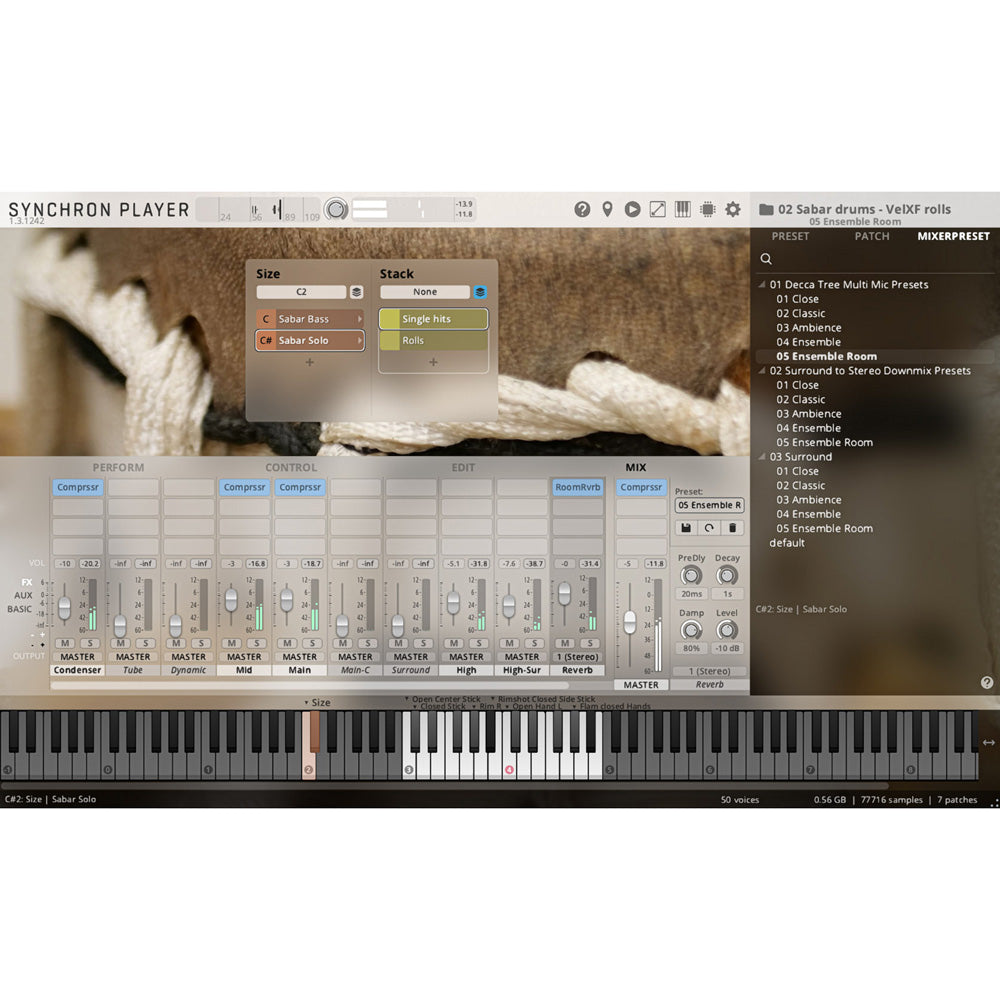Open the MIXERPRESET browser tab
1000x1000 pixels.
click(953, 236)
